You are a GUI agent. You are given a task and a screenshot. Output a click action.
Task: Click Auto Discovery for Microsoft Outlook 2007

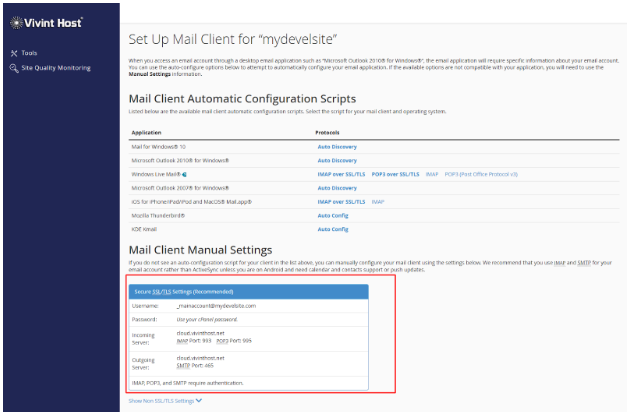(x=336, y=187)
